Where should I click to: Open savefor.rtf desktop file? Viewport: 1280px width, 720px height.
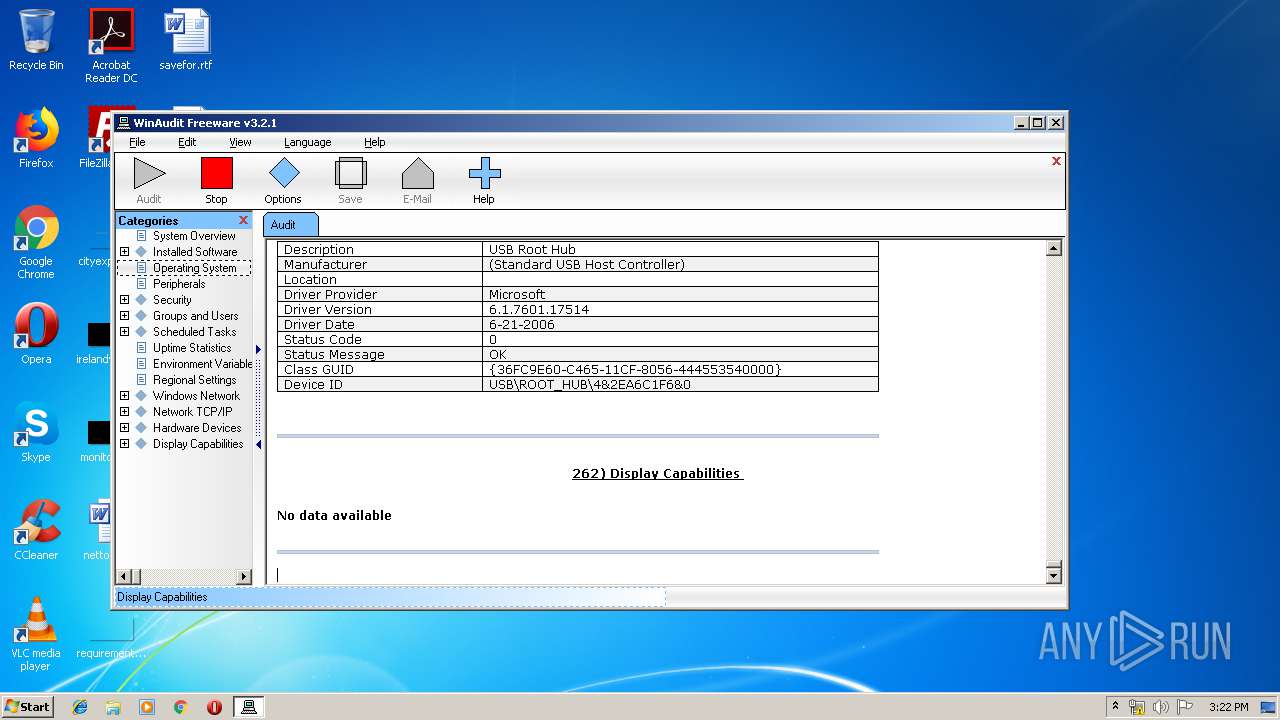(x=186, y=41)
